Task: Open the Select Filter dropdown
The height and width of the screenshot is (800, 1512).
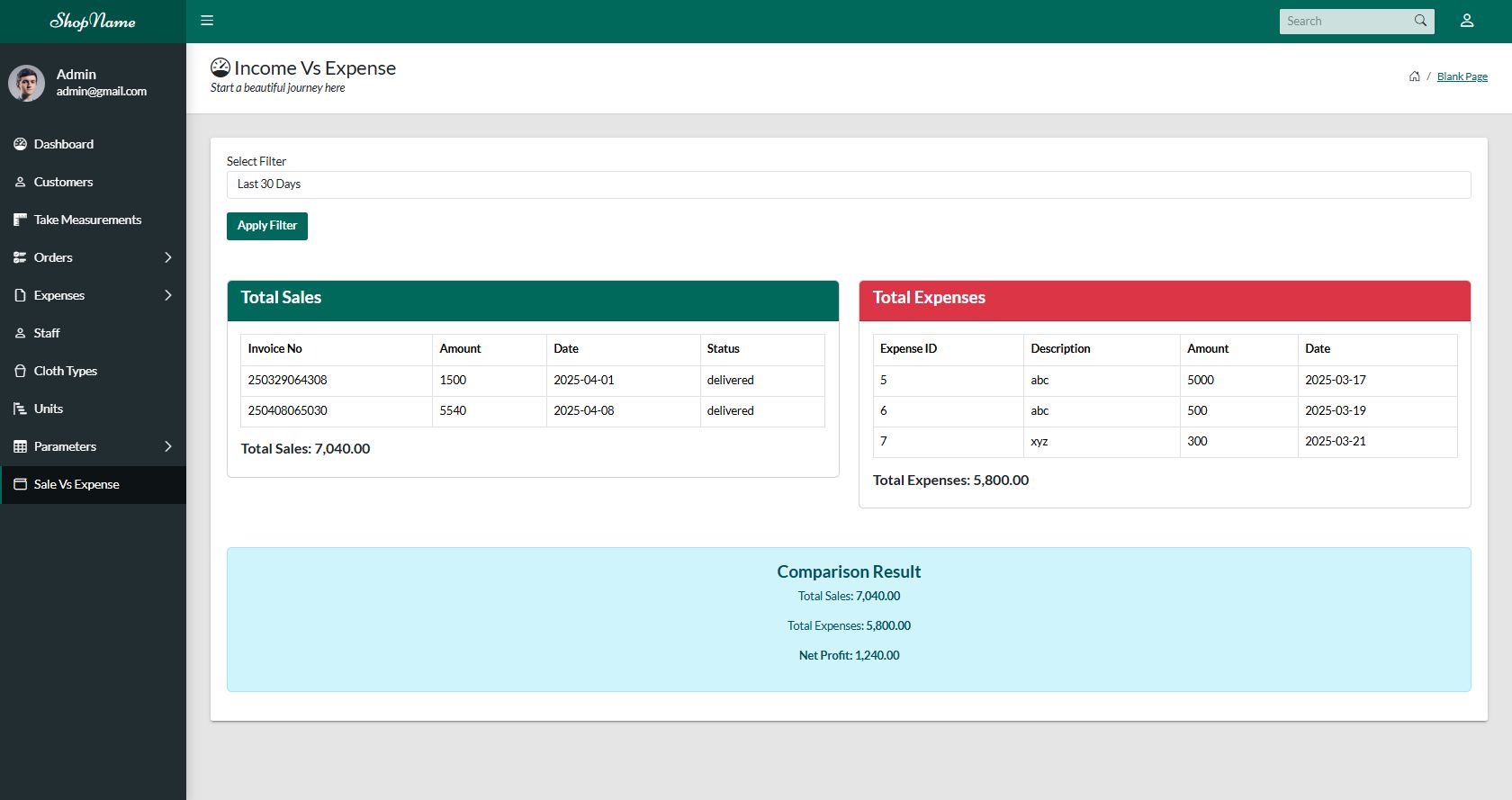Action: [848, 184]
